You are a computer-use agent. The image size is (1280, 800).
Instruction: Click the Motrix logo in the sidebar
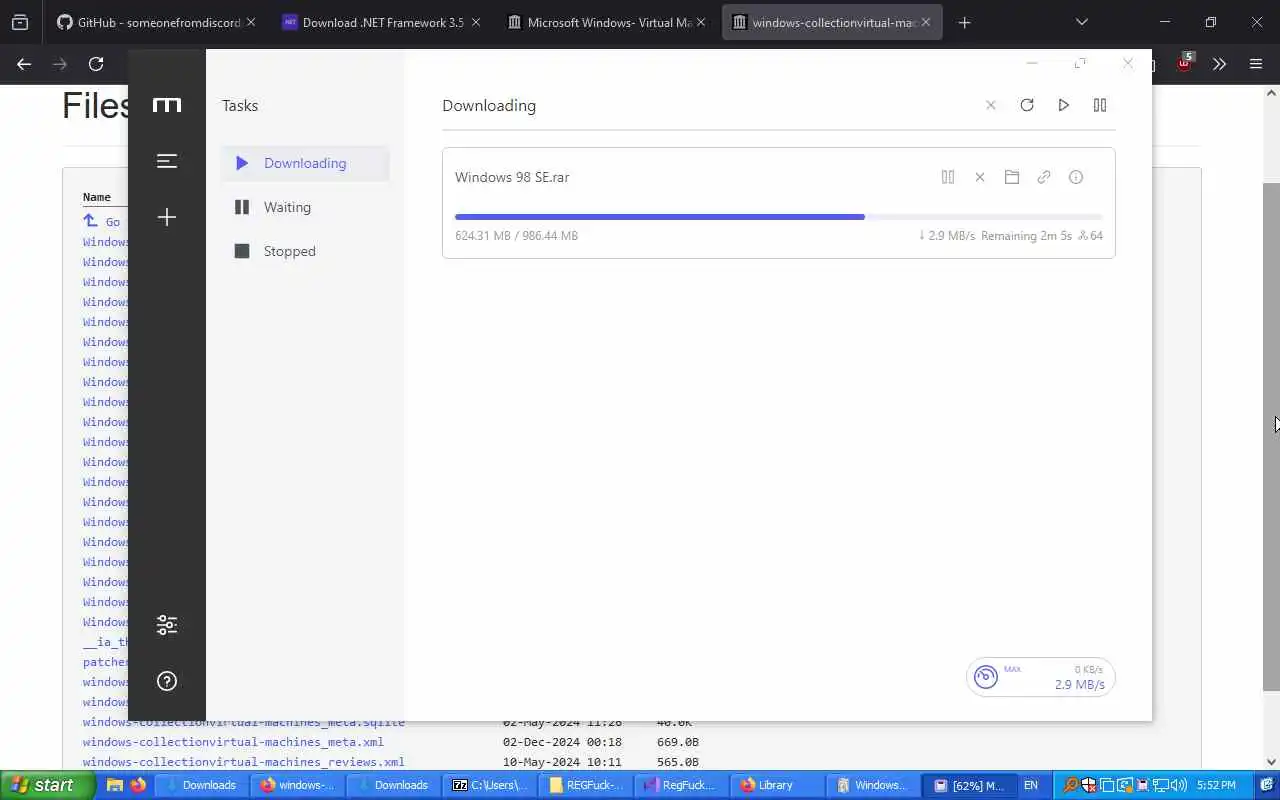tap(167, 105)
